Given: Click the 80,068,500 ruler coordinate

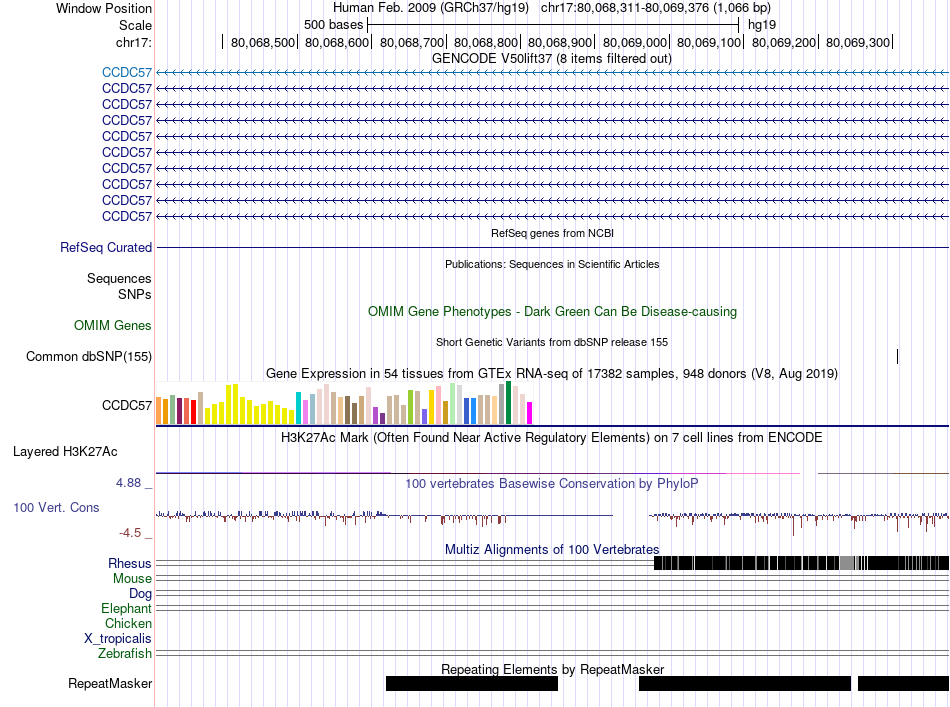Looking at the screenshot, I should point(262,42).
